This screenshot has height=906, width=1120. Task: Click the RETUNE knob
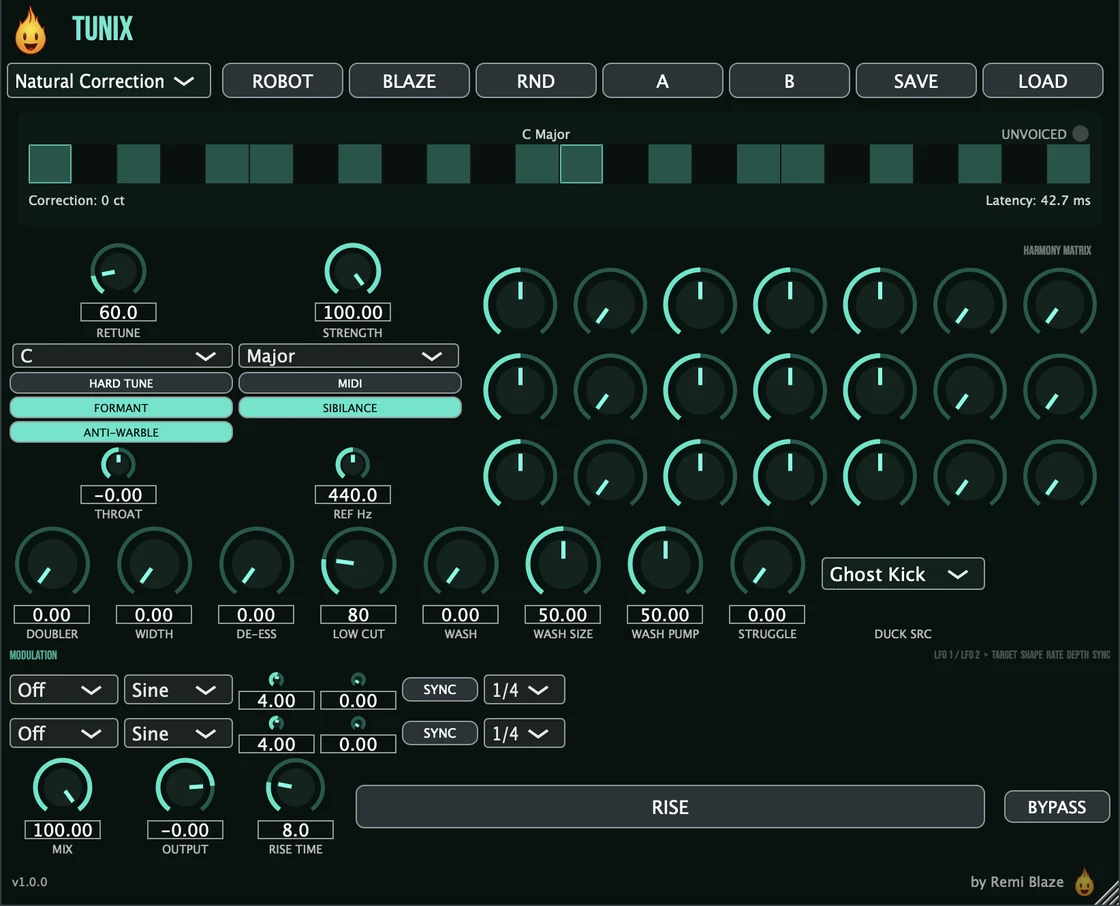tap(118, 271)
